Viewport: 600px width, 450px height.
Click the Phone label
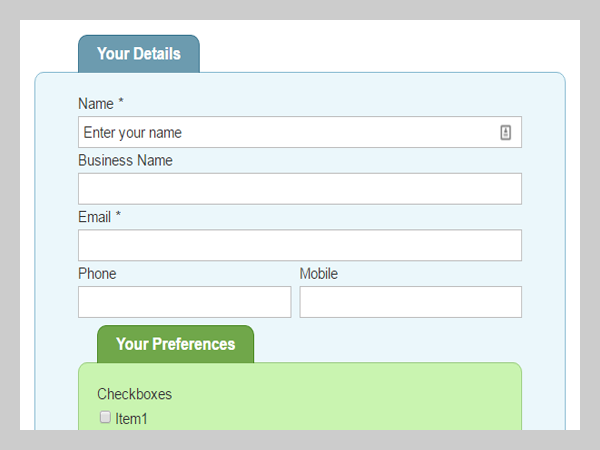click(x=97, y=274)
